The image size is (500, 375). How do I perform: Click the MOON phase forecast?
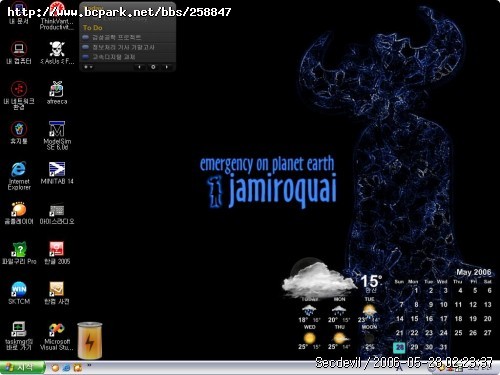369,337
